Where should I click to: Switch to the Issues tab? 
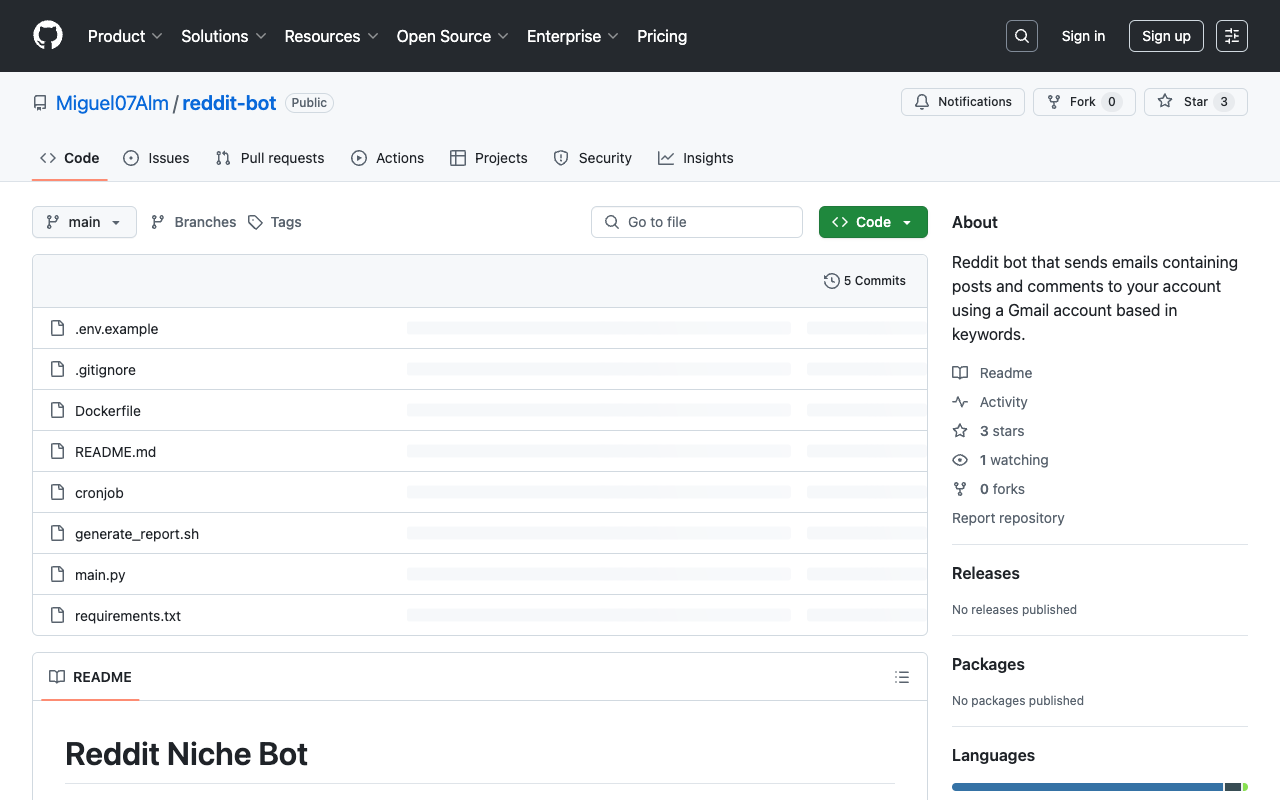tap(156, 158)
